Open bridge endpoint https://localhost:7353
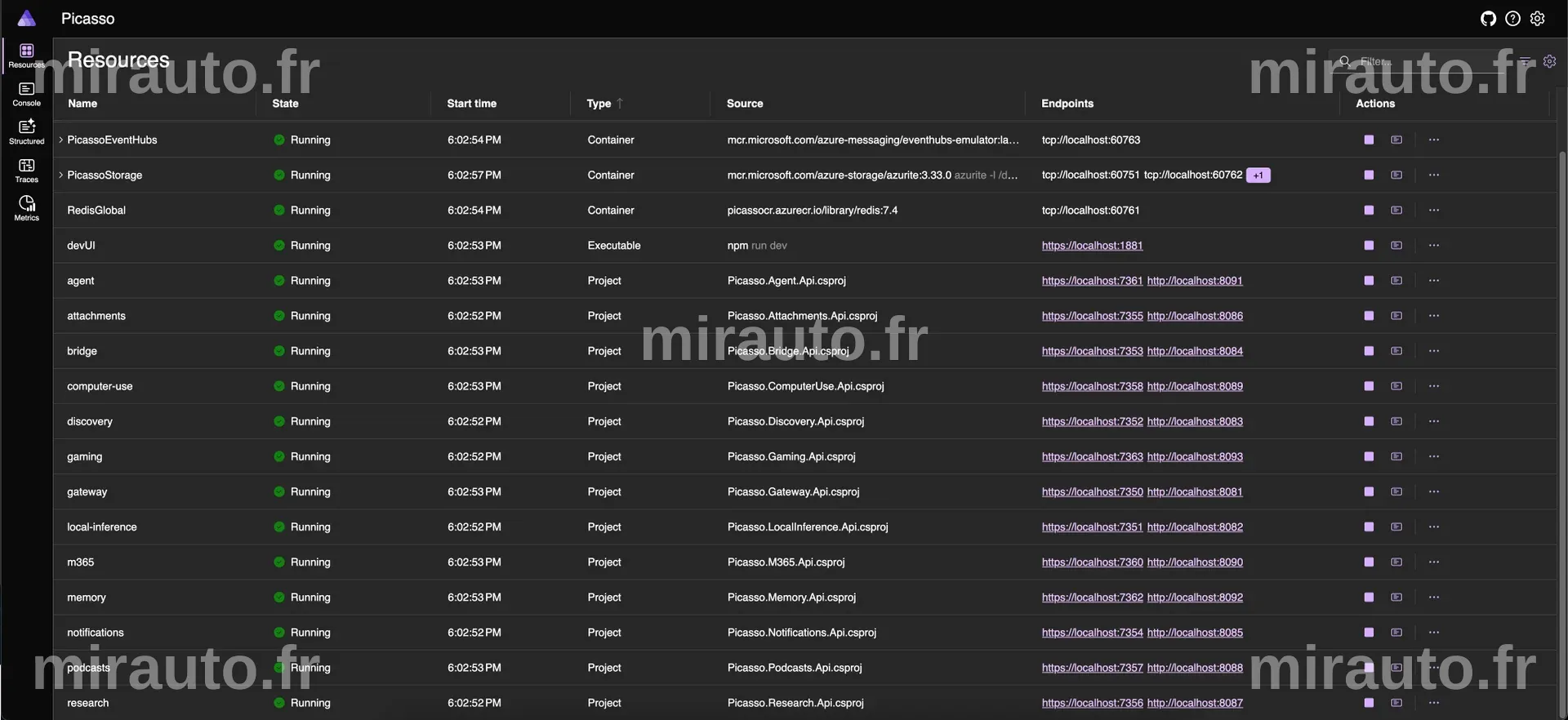The width and height of the screenshot is (1568, 720). tap(1092, 350)
